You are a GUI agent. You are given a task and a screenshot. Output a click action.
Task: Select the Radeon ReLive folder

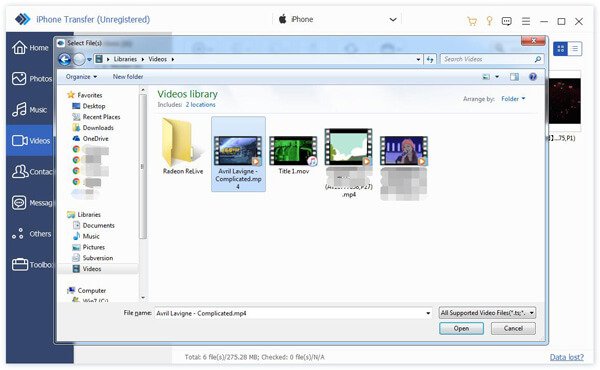183,147
